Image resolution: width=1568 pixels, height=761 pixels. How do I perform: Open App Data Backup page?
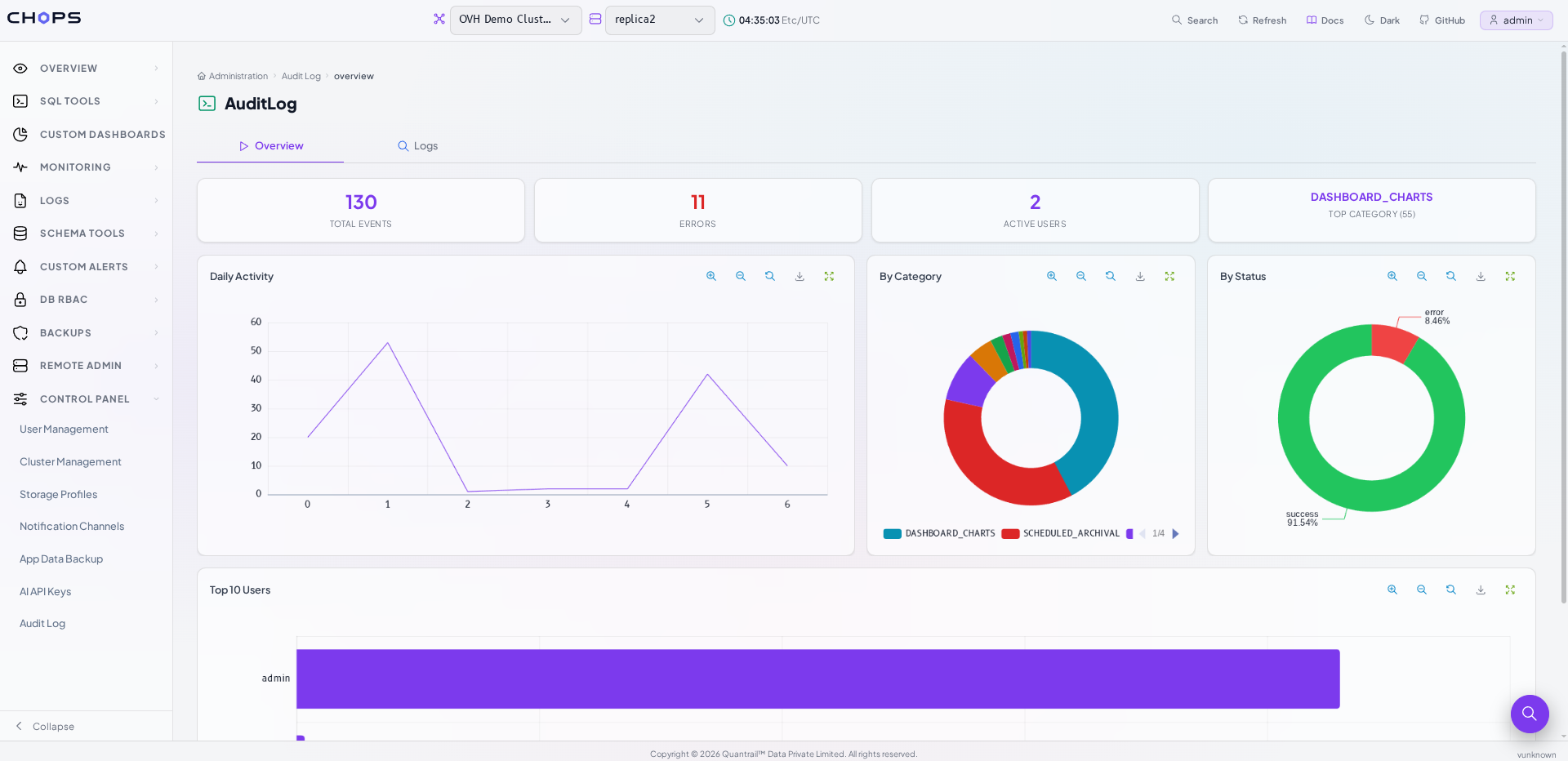[x=61, y=559]
